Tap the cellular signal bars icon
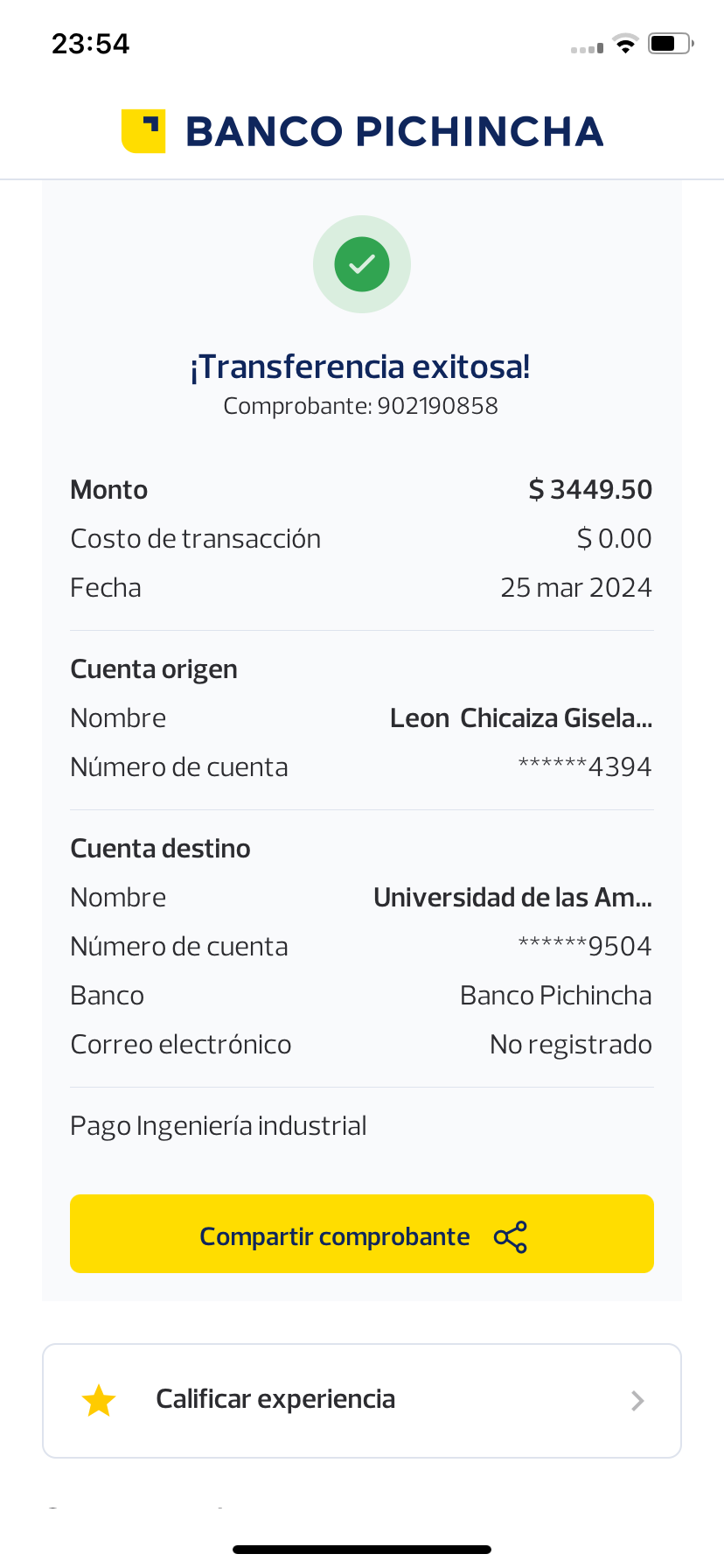 [x=587, y=48]
